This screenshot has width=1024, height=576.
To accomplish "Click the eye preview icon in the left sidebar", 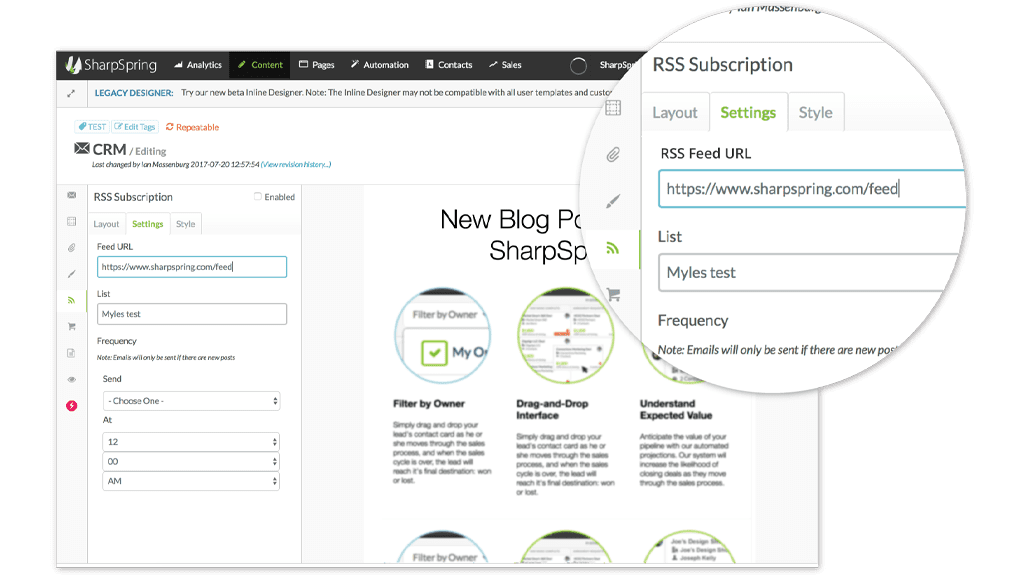I will click(x=72, y=379).
